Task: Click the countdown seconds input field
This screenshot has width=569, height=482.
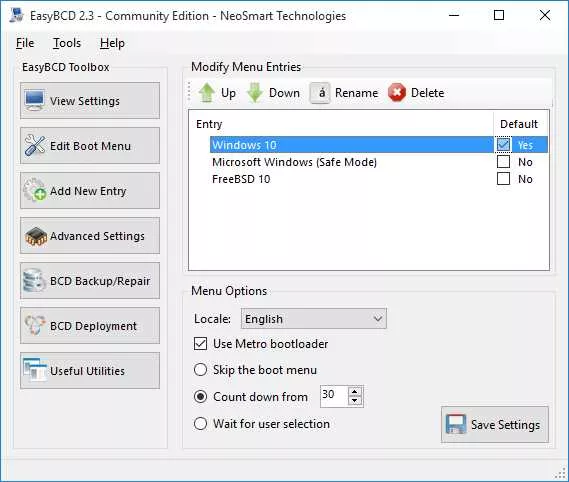Action: [x=334, y=396]
